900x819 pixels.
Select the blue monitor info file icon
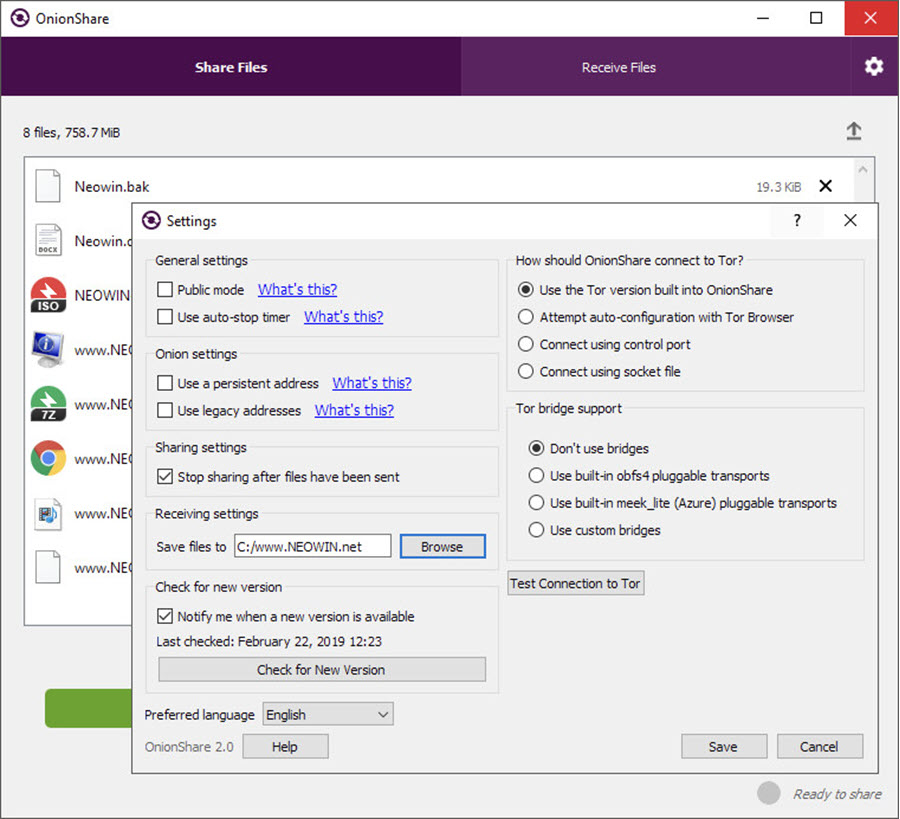[x=48, y=350]
